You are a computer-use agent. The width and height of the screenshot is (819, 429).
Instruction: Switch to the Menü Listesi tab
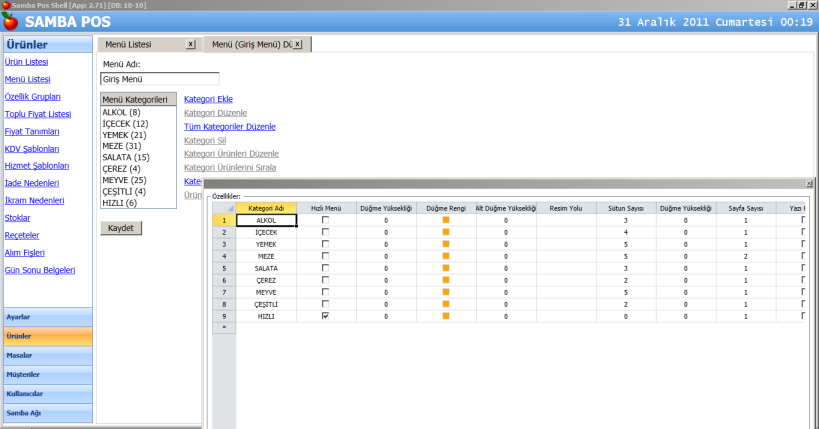point(128,45)
